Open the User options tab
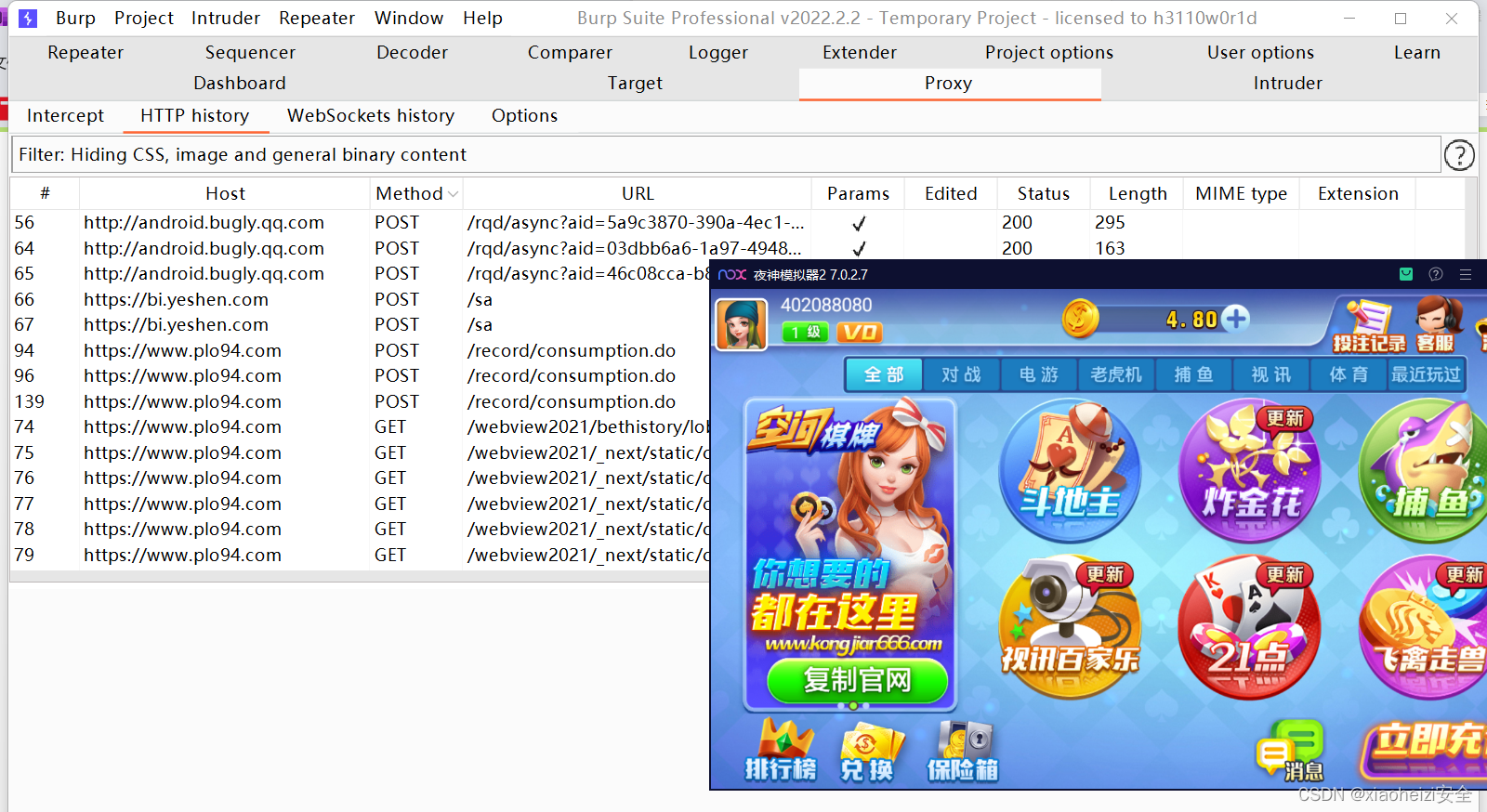This screenshot has height=812, width=1487. 1261,53
